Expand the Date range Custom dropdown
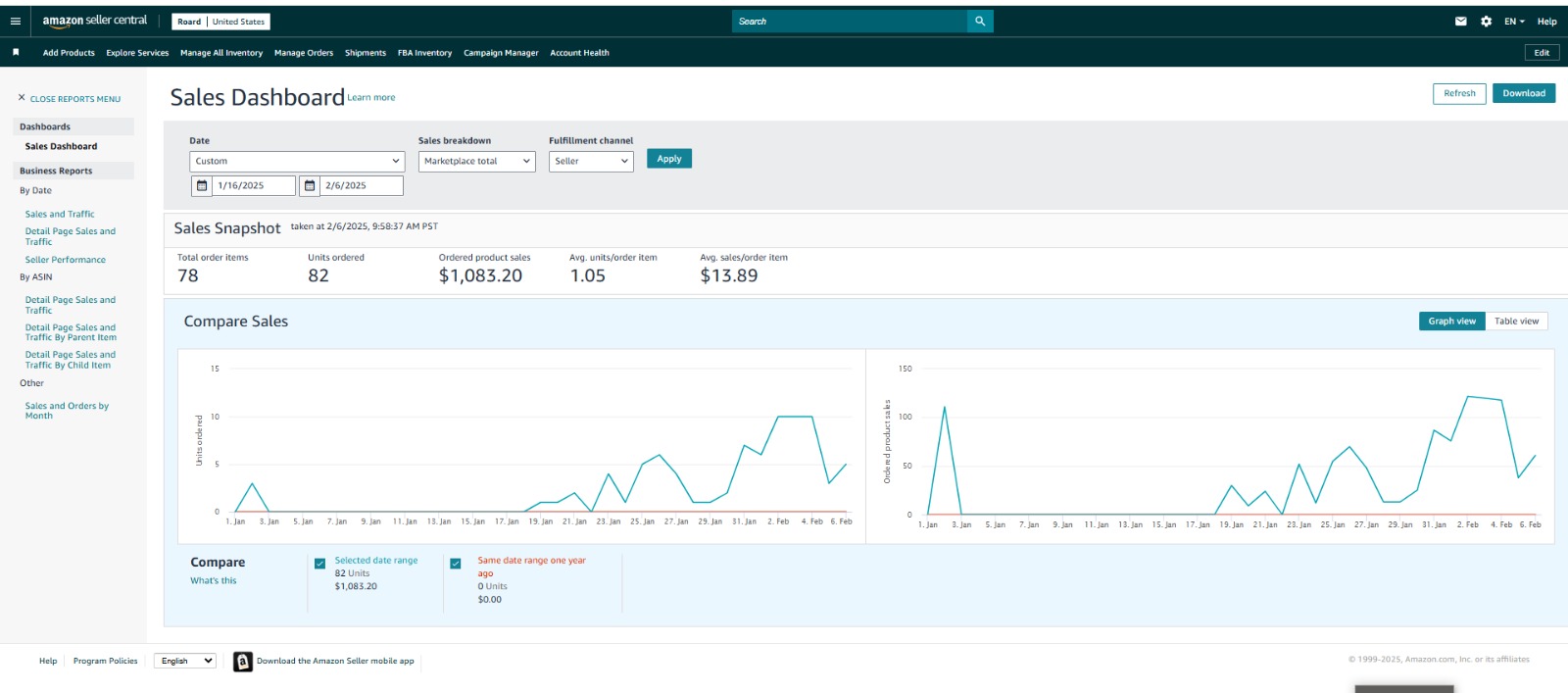The width and height of the screenshot is (1568, 693). pos(297,161)
